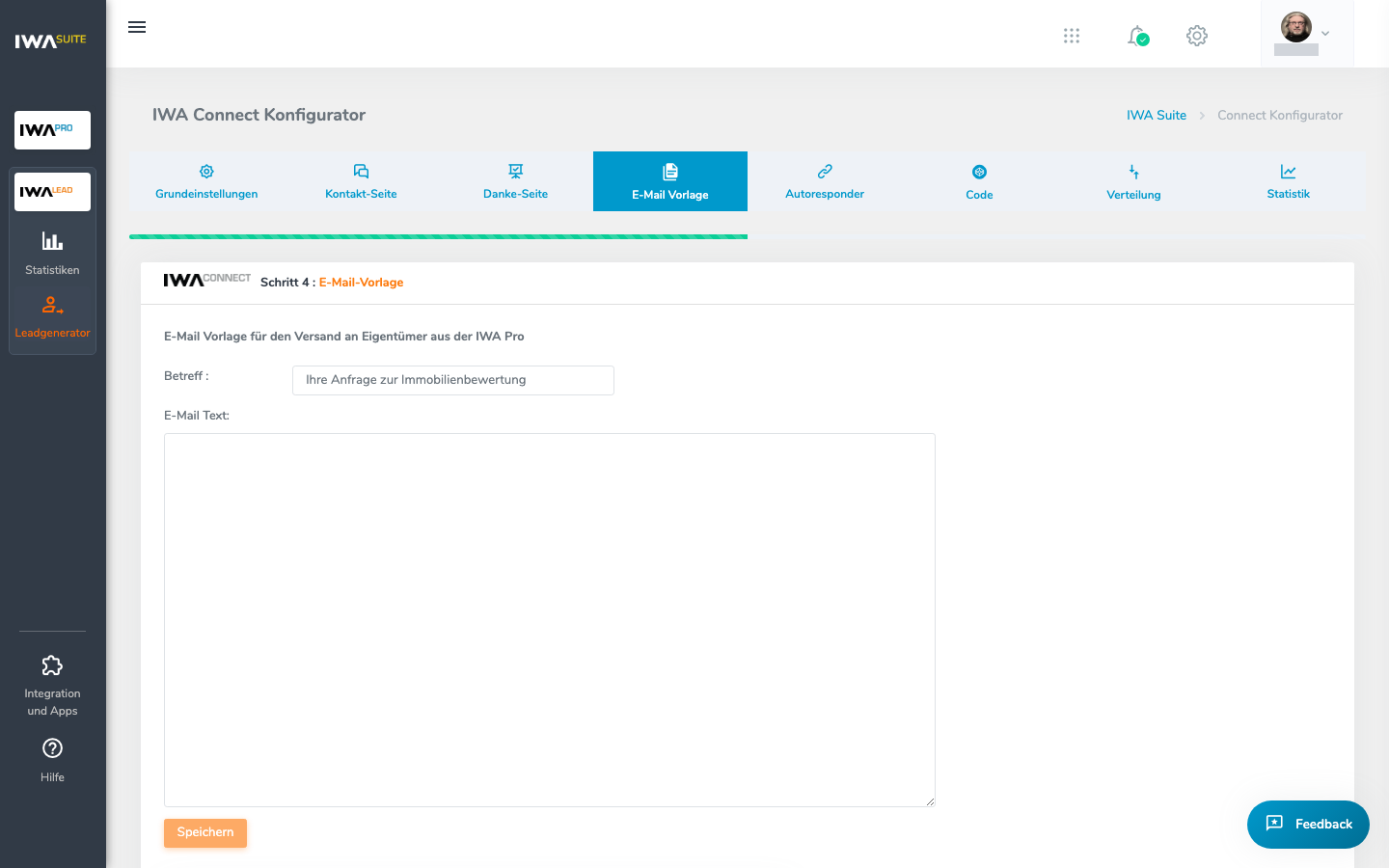1389x868 pixels.
Task: Click the IWA Connect Konfigurator heading
Action: pos(259,115)
